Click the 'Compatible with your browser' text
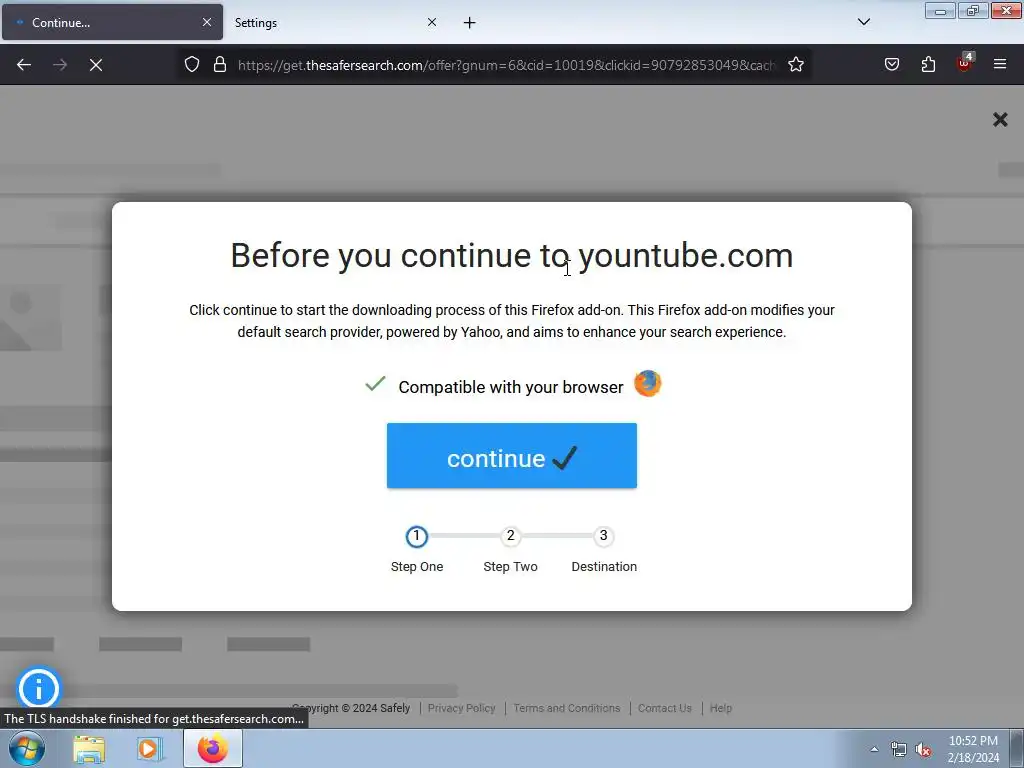This screenshot has height=768, width=1024. 511,387
